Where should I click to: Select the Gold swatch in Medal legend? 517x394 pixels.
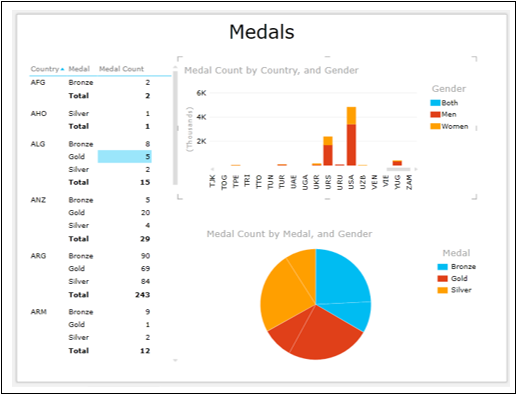442,278
